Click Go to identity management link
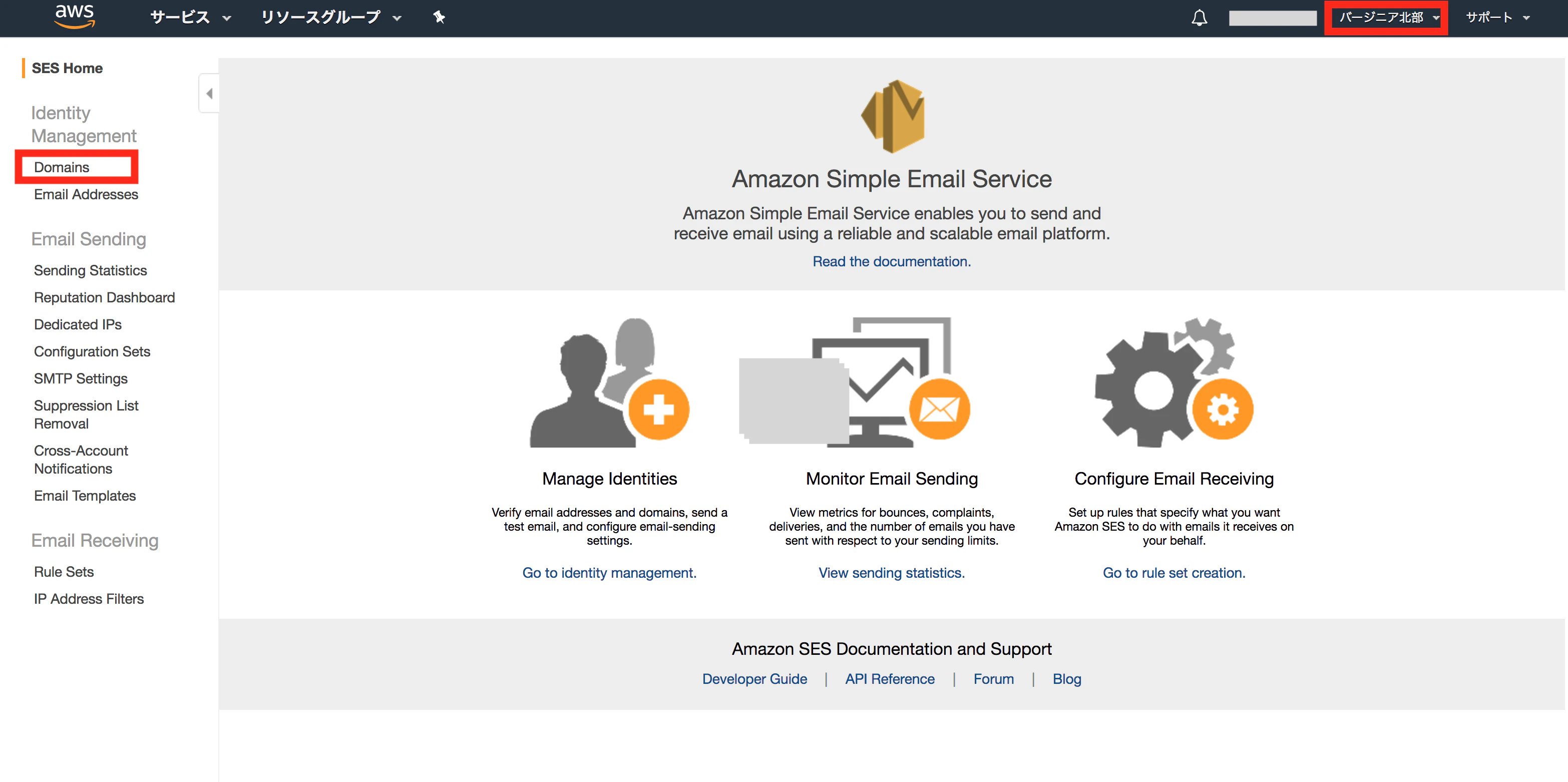This screenshot has height=782, width=1568. (x=609, y=573)
